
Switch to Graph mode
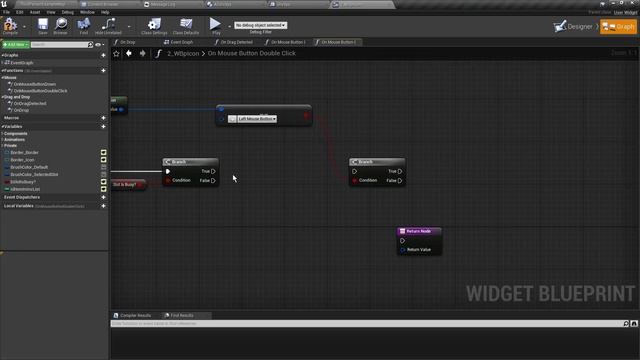(618, 27)
